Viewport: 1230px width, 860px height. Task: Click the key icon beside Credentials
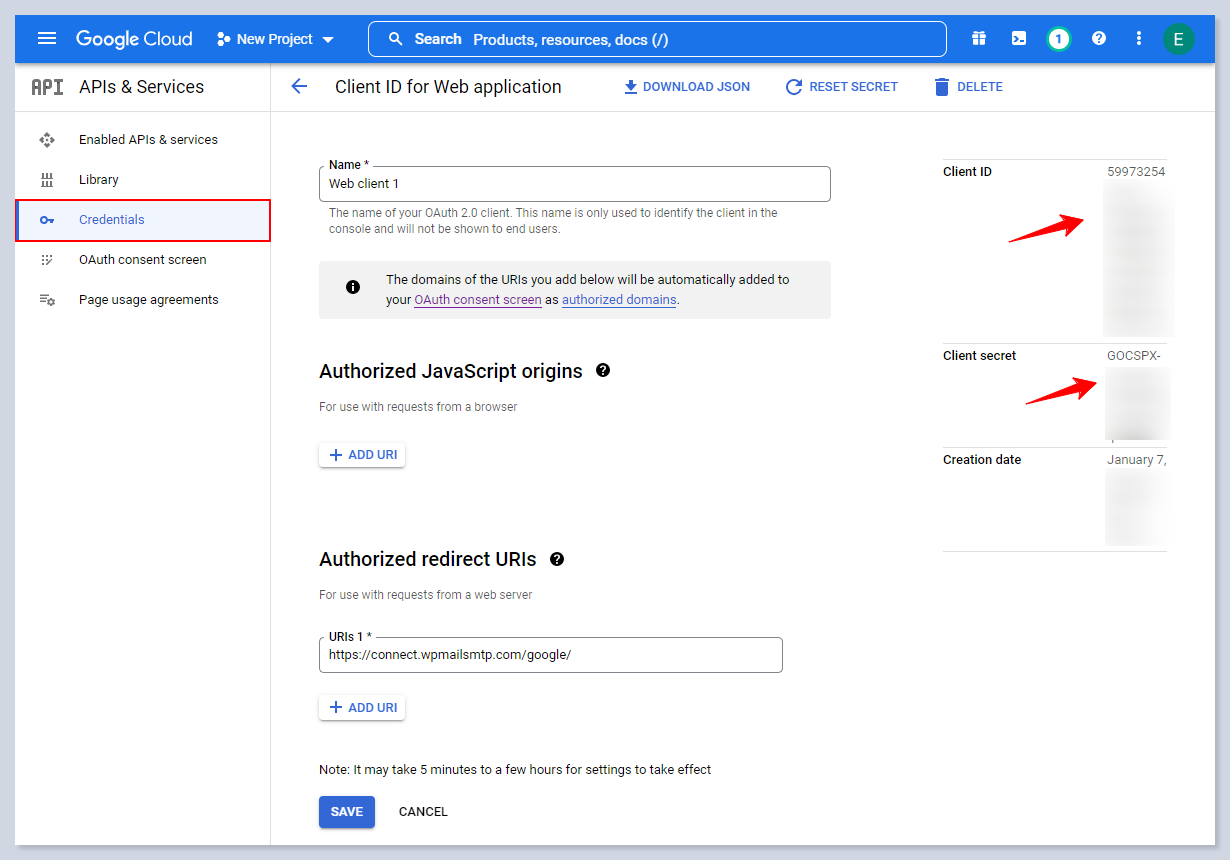coord(47,220)
